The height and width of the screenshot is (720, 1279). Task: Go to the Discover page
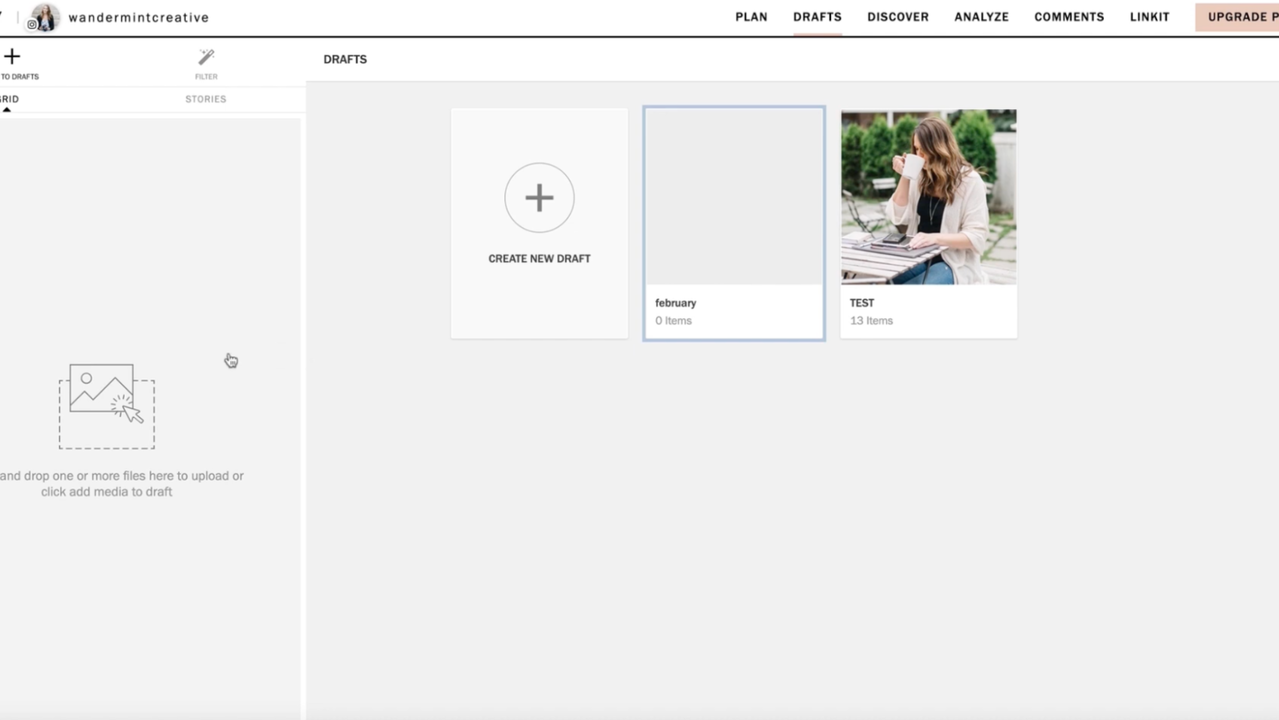(897, 17)
